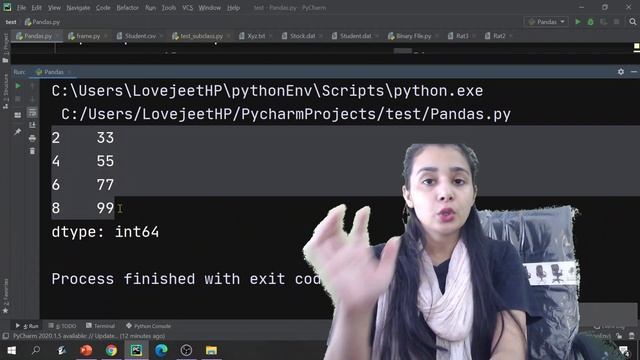Pin the Pandas run tab
This screenshot has width=640, height=360.
point(18,131)
